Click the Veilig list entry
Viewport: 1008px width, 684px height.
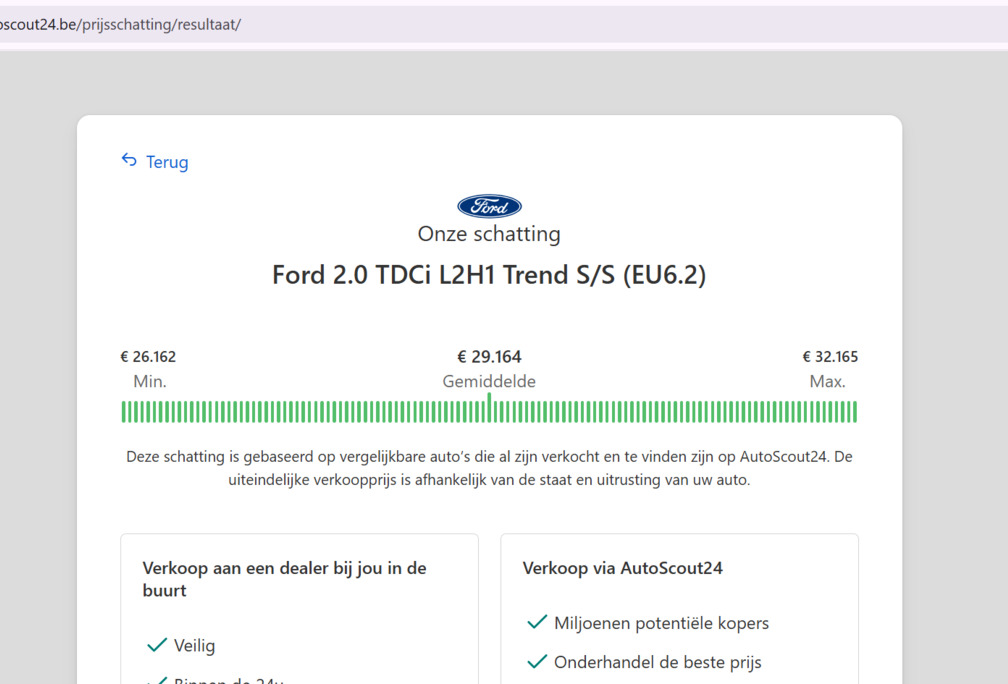tap(195, 645)
